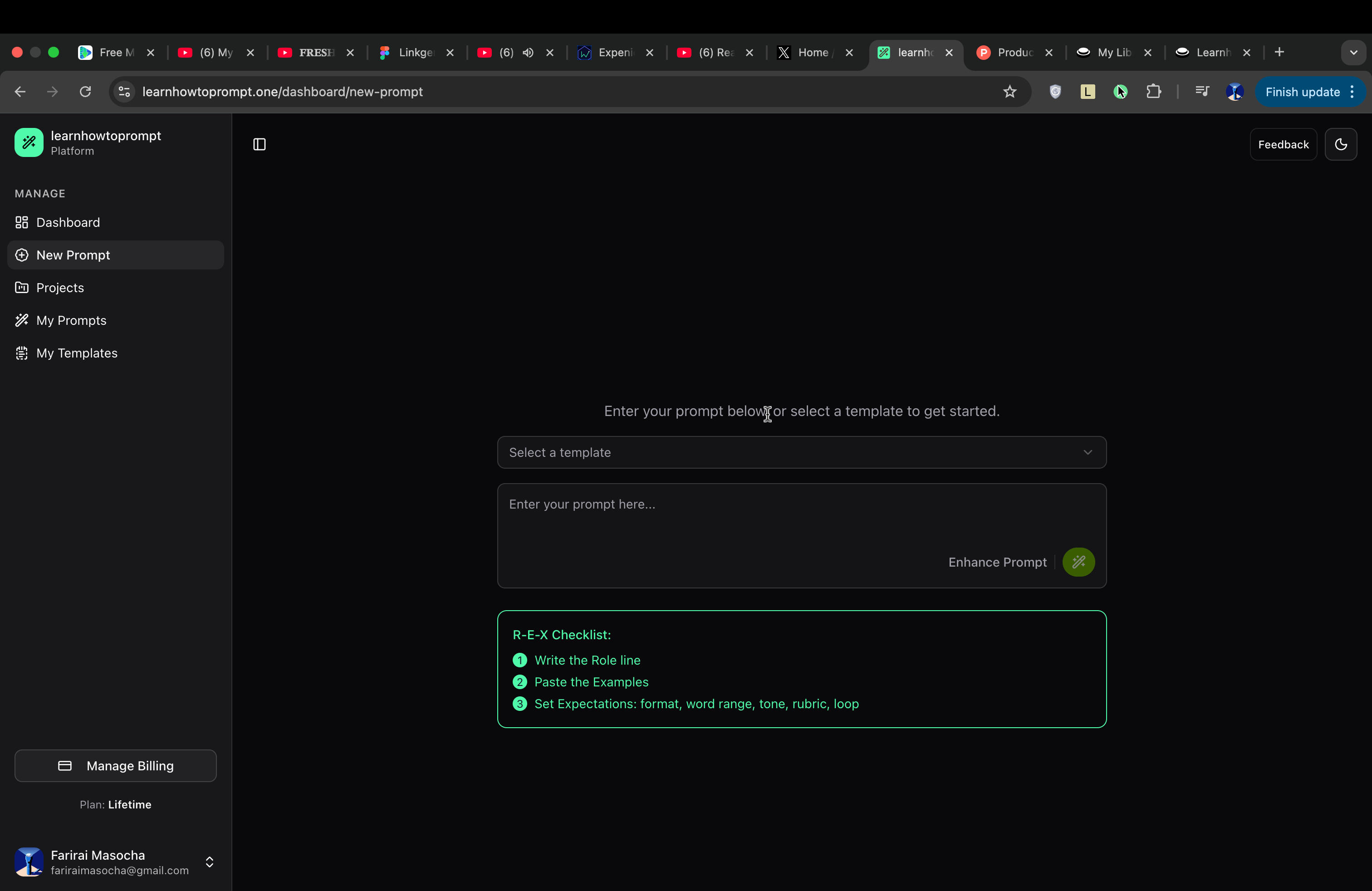Toggle the sidebar collapse icon
The width and height of the screenshot is (1372, 891).
pos(258,145)
